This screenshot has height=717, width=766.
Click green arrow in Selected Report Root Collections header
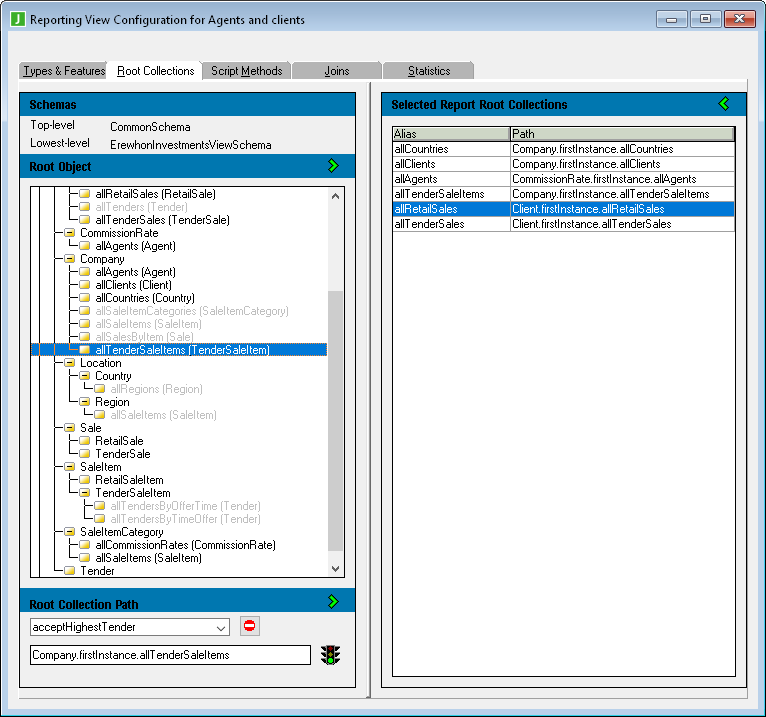[x=724, y=104]
